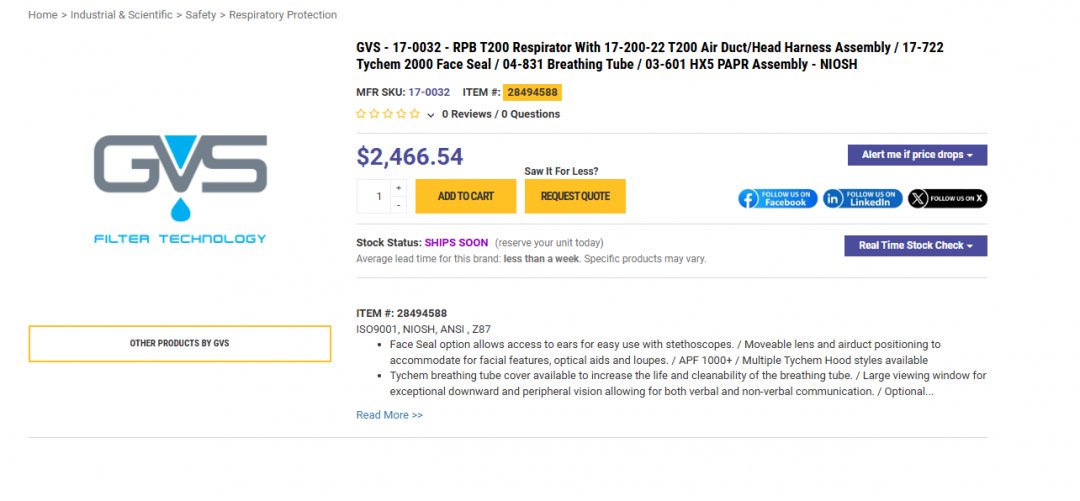Screen dimensions: 1080x501
Task: Open Industrial & Scientific breadcrumb
Action: coord(121,15)
